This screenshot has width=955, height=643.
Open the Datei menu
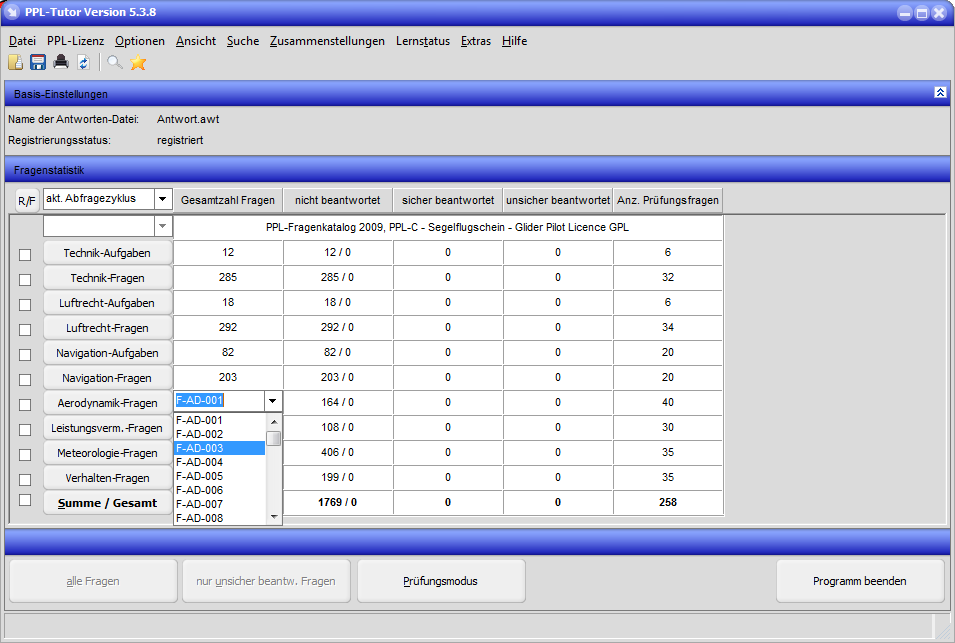(23, 41)
